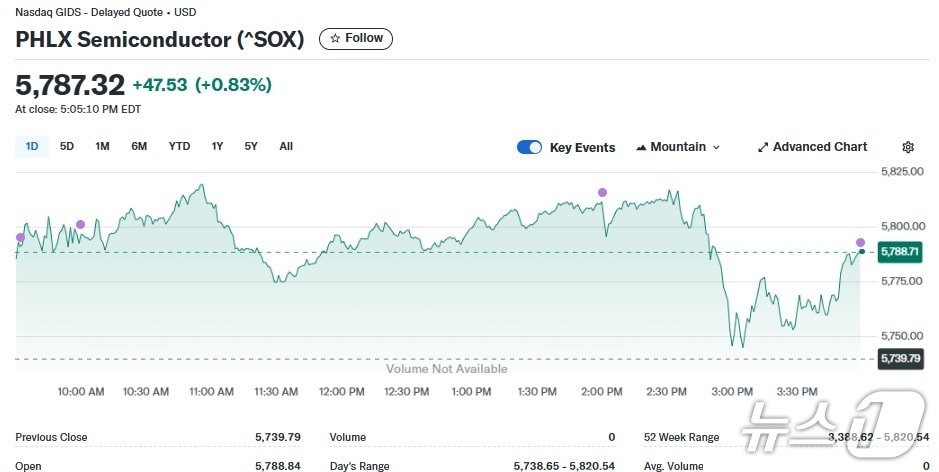Switch chart to 1Y range

(217, 147)
